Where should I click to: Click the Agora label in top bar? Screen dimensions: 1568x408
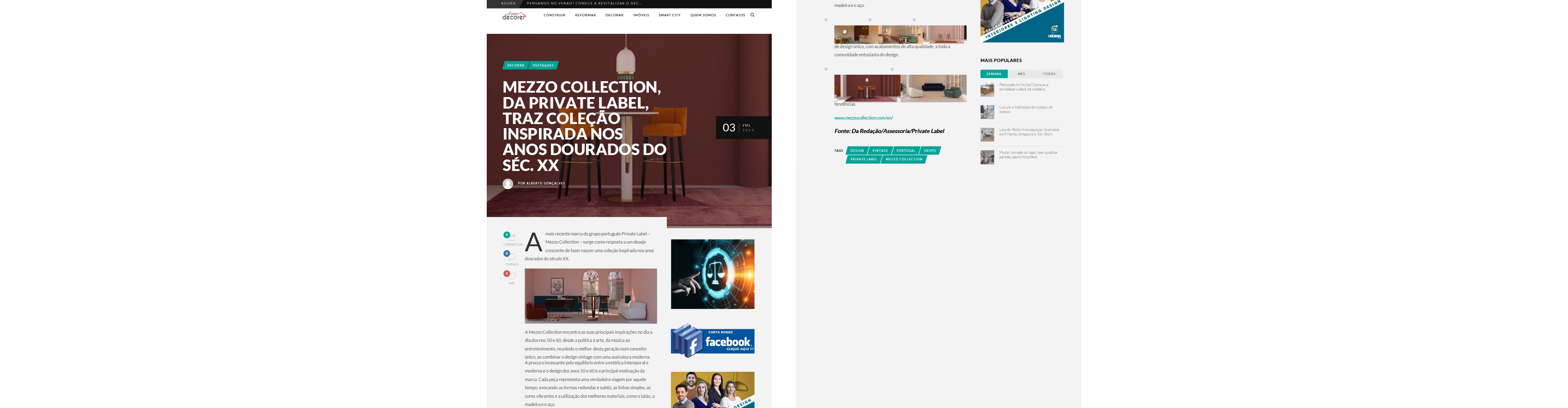[508, 4]
